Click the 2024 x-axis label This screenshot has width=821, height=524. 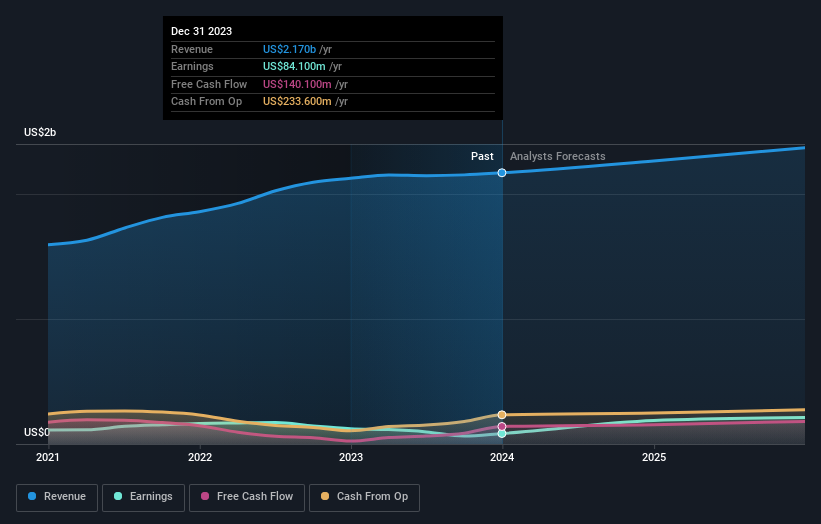pyautogui.click(x=502, y=457)
